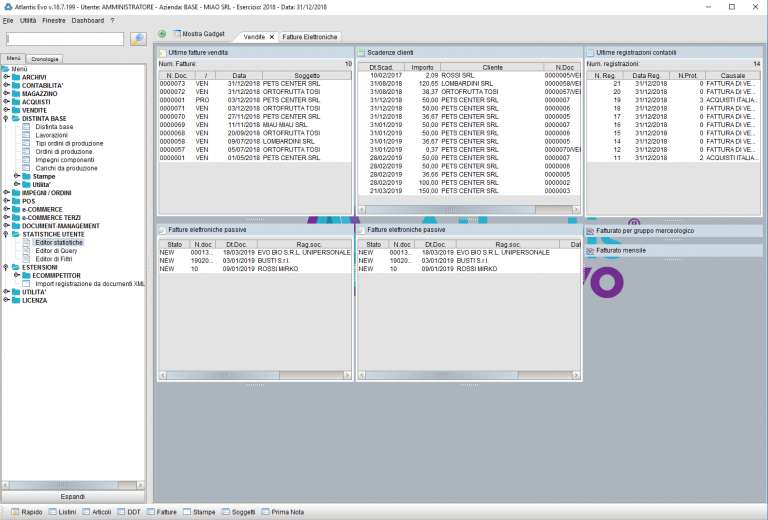
Task: Click the green refresh circle icon
Action: 162,34
